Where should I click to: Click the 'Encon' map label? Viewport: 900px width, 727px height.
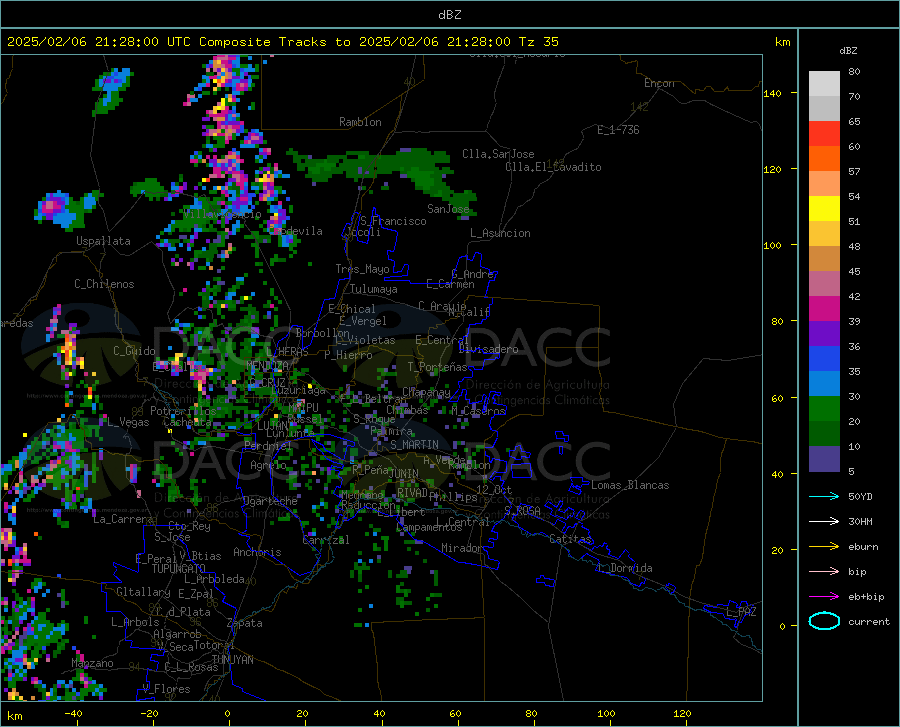(659, 83)
